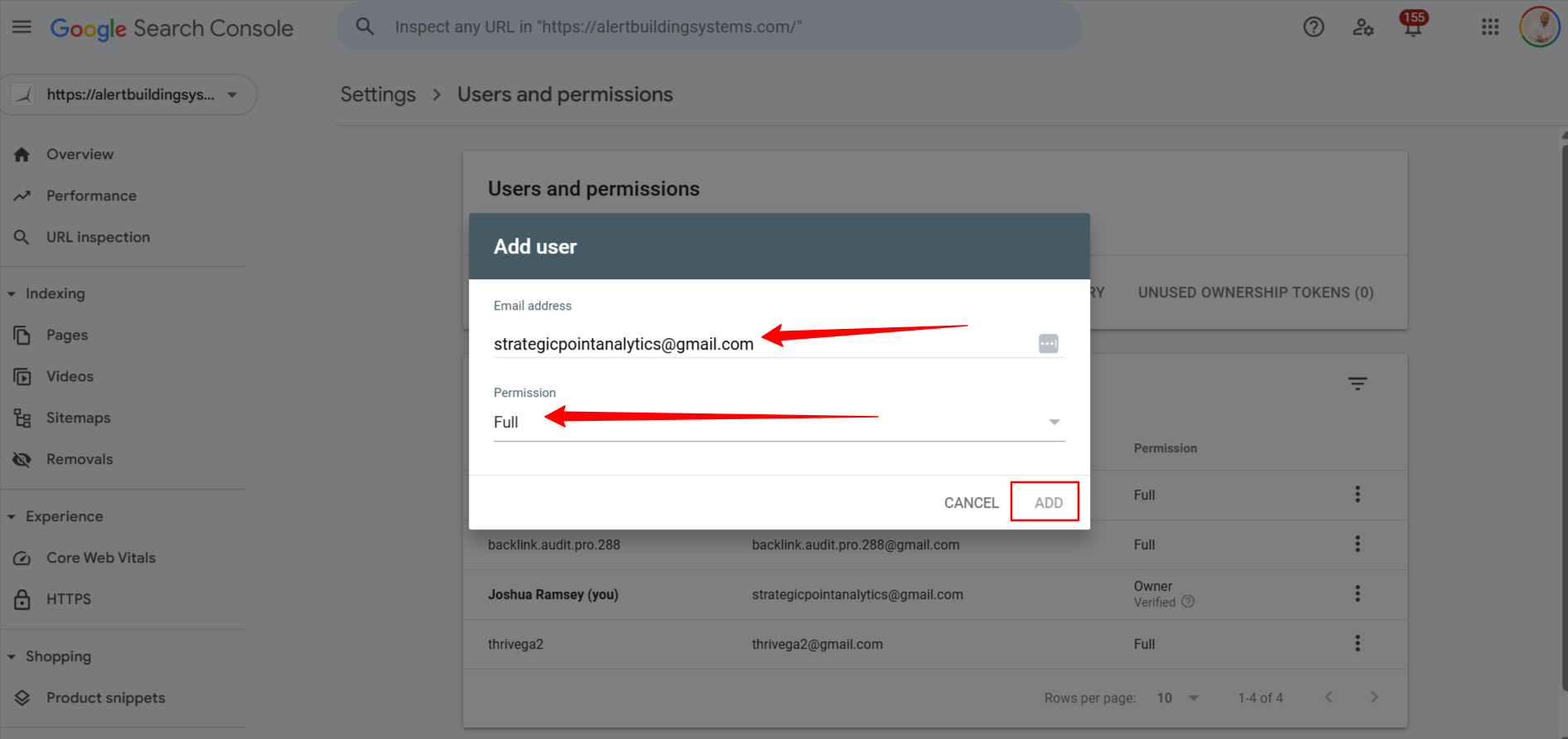This screenshot has width=1568, height=739.
Task: Cancel the Add user dialog
Action: click(x=971, y=503)
